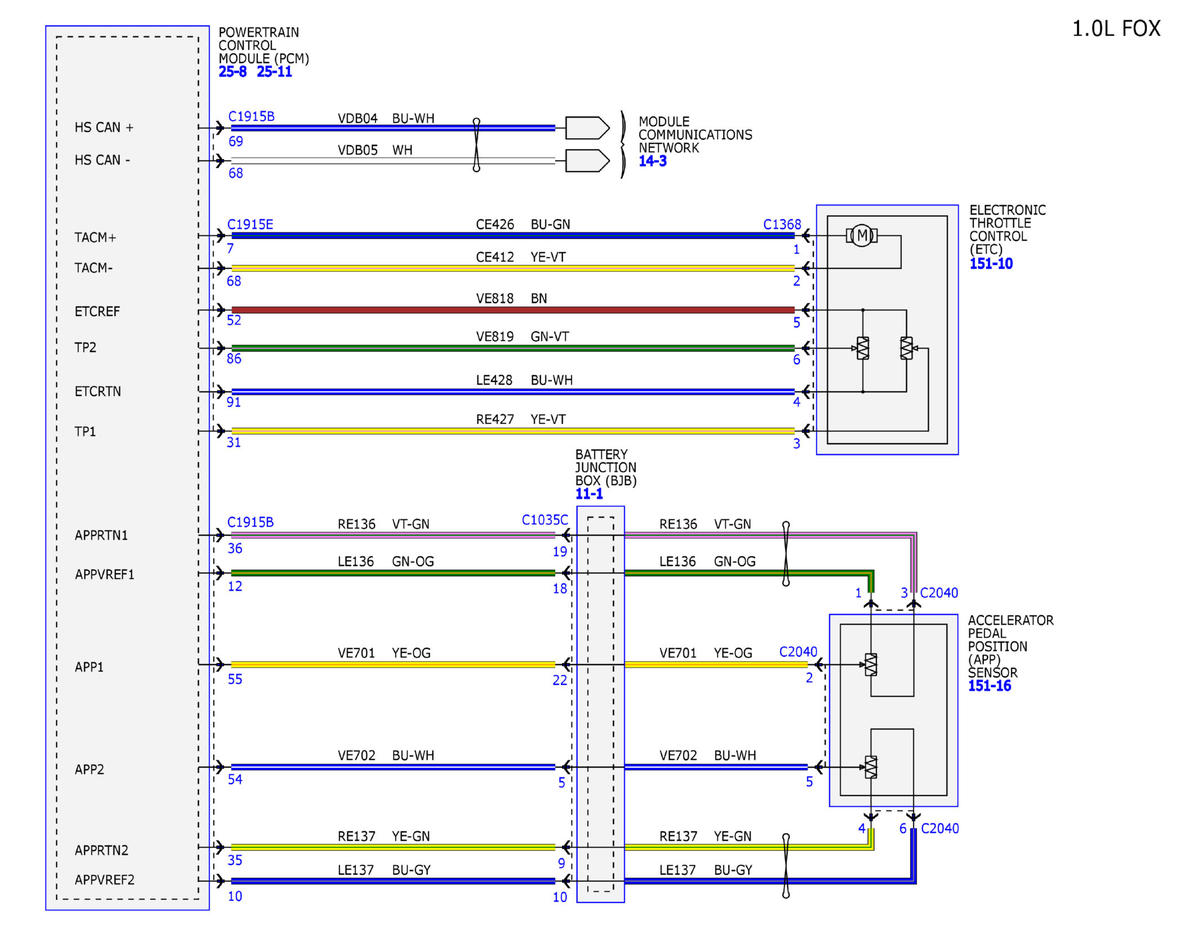Click BJB pin number 18 on LE136

click(560, 589)
